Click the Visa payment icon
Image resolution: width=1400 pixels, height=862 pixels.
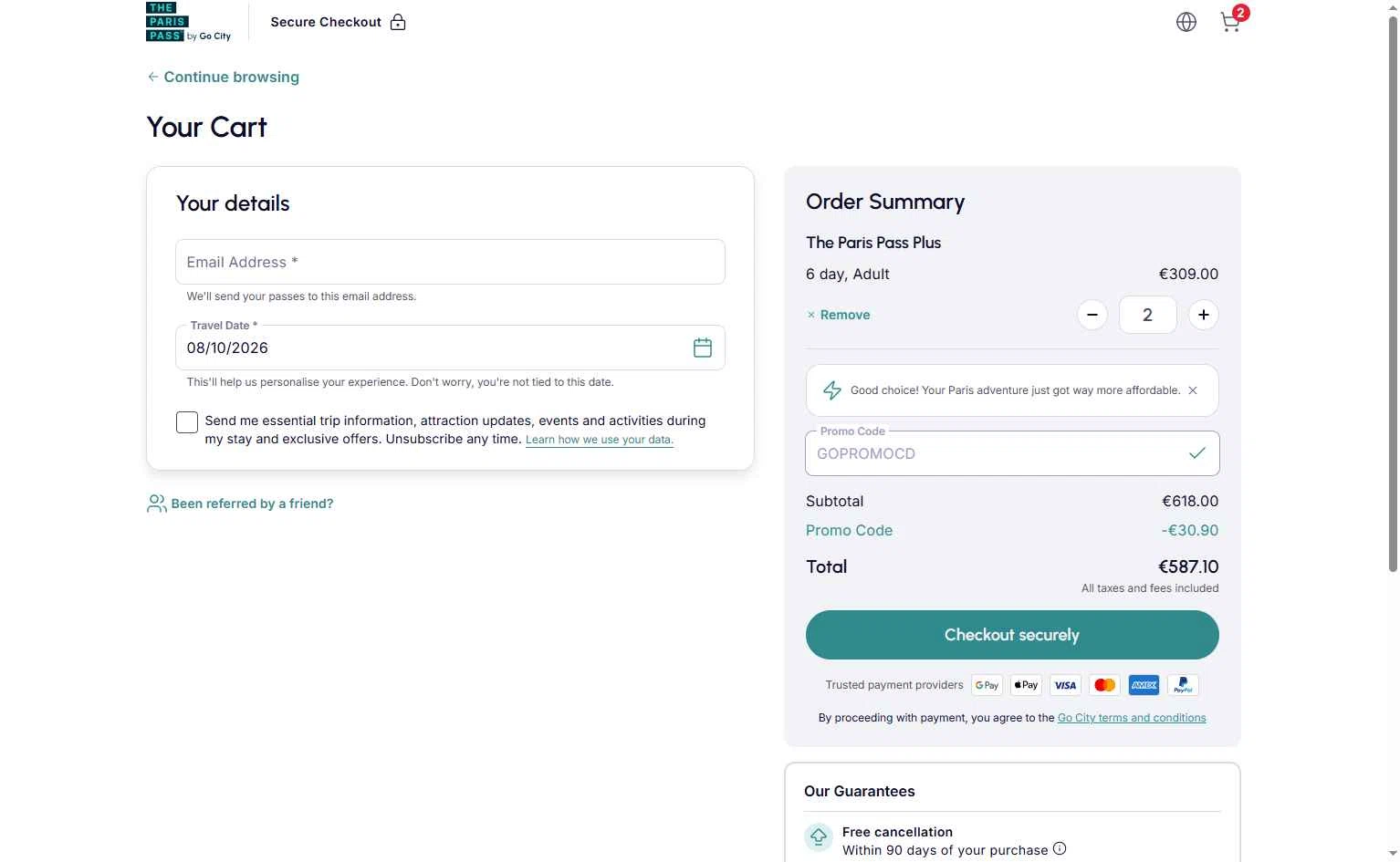(x=1065, y=685)
